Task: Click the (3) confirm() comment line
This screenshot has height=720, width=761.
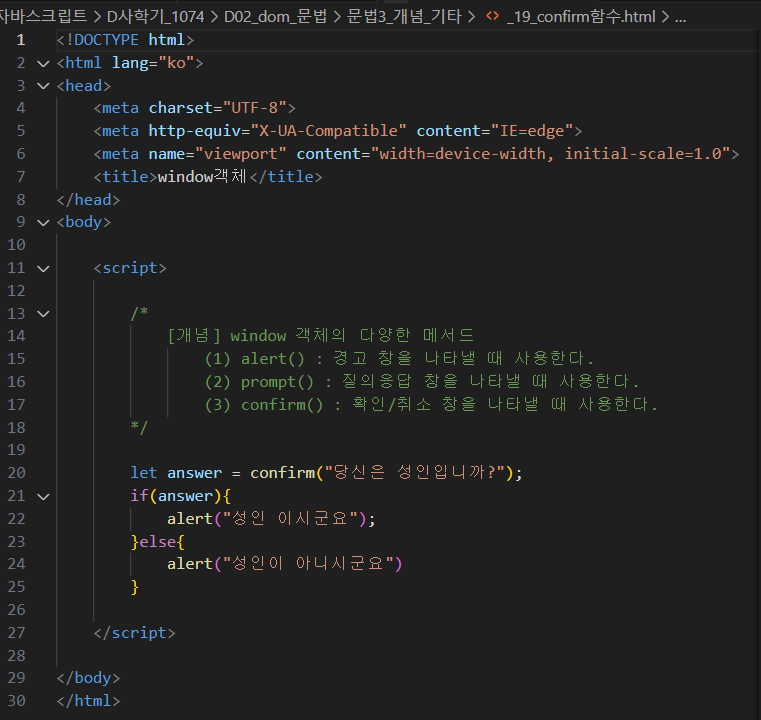Action: click(x=431, y=405)
